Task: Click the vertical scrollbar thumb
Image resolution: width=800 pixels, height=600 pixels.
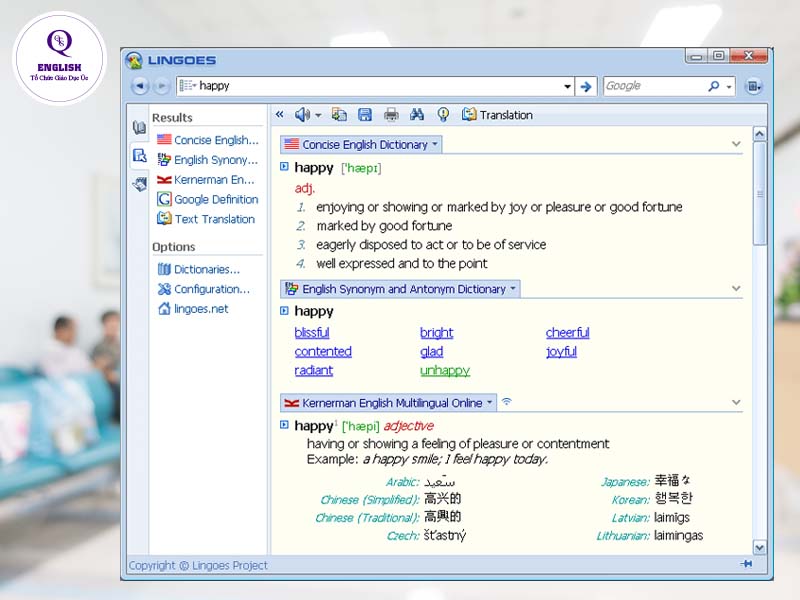Action: coord(759,193)
